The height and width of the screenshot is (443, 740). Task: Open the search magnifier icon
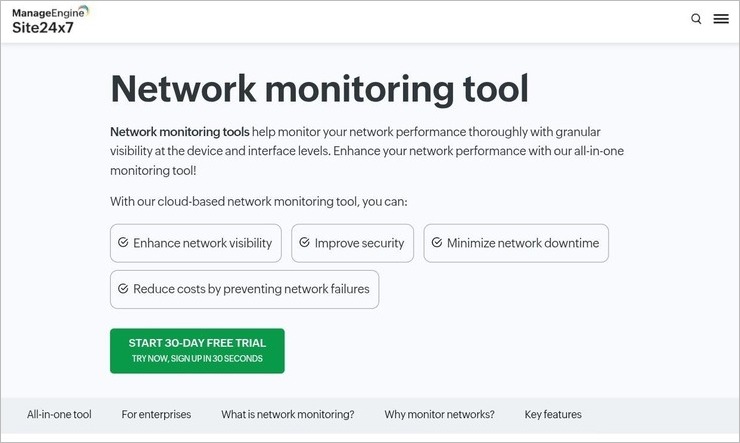pyautogui.click(x=696, y=19)
